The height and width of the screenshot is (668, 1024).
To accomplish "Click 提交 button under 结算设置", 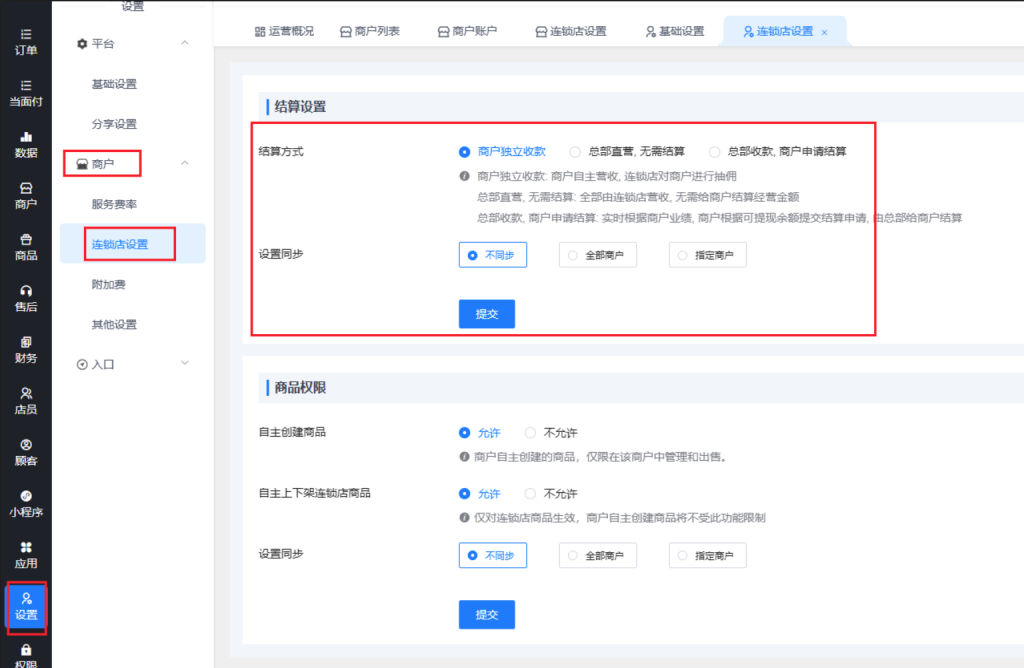I will pos(486,314).
